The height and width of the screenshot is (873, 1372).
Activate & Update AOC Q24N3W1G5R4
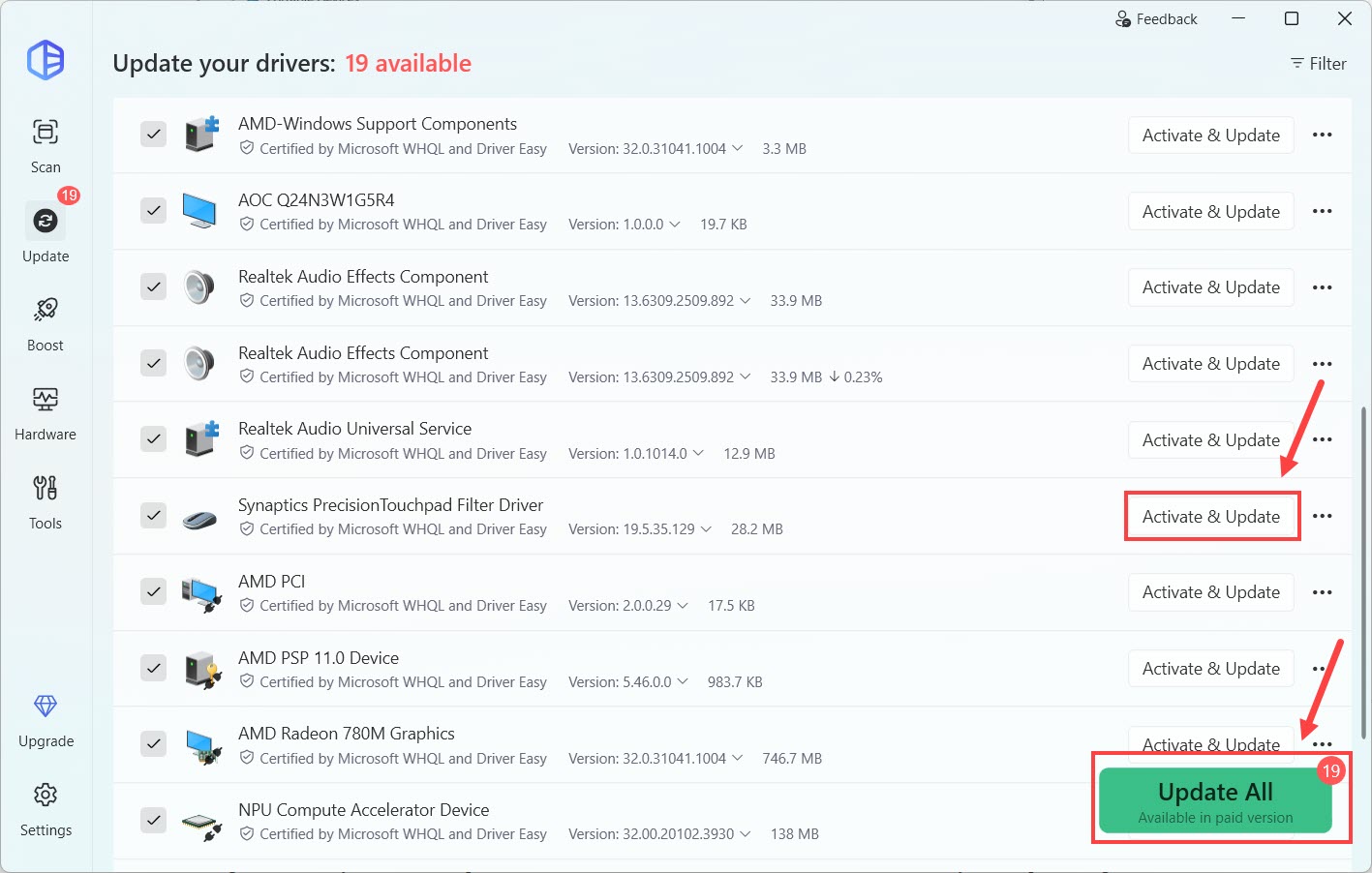[1211, 212]
